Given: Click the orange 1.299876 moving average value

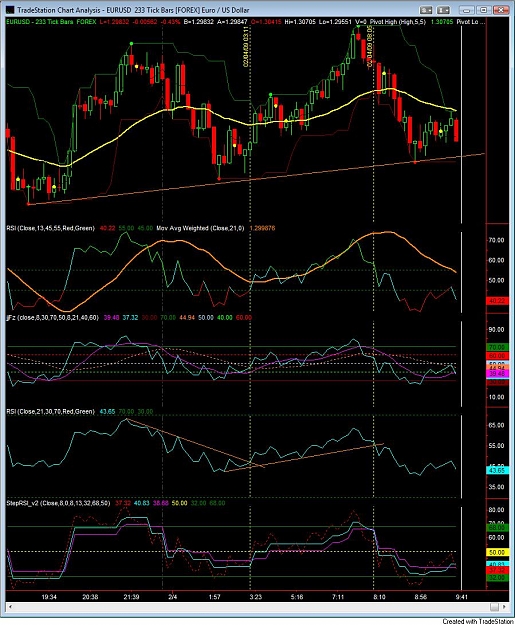Looking at the screenshot, I should 262,228.
